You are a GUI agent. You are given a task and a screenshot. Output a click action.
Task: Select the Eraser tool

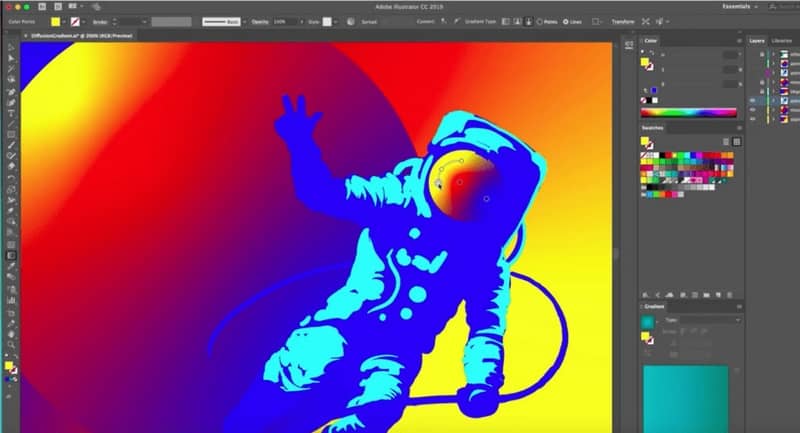[11, 167]
